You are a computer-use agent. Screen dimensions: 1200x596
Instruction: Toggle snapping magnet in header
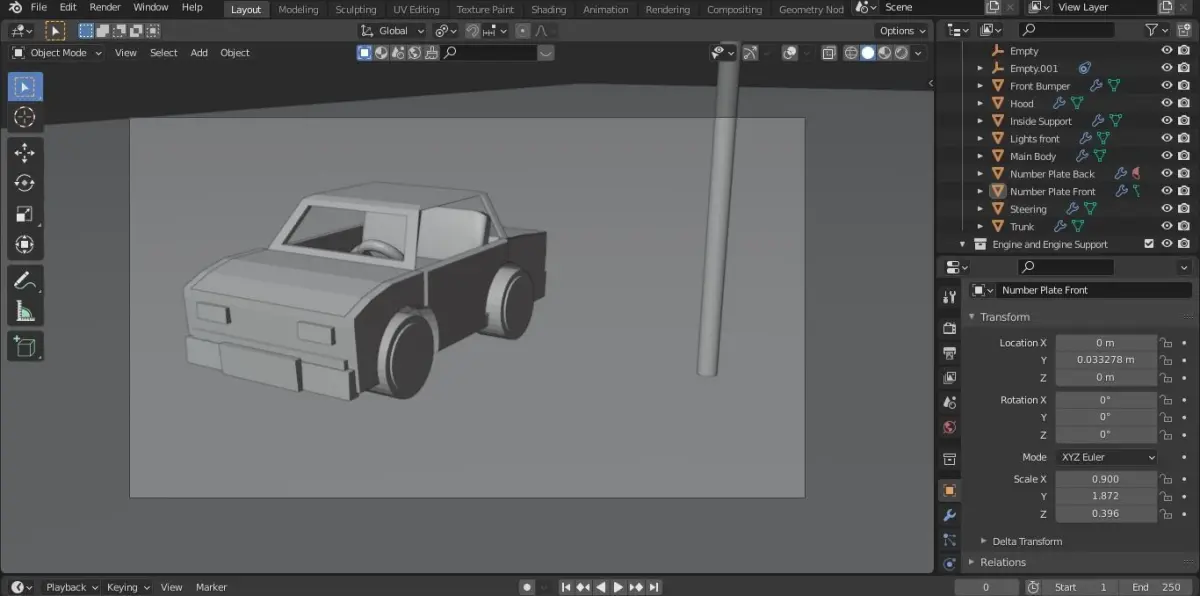pos(474,31)
